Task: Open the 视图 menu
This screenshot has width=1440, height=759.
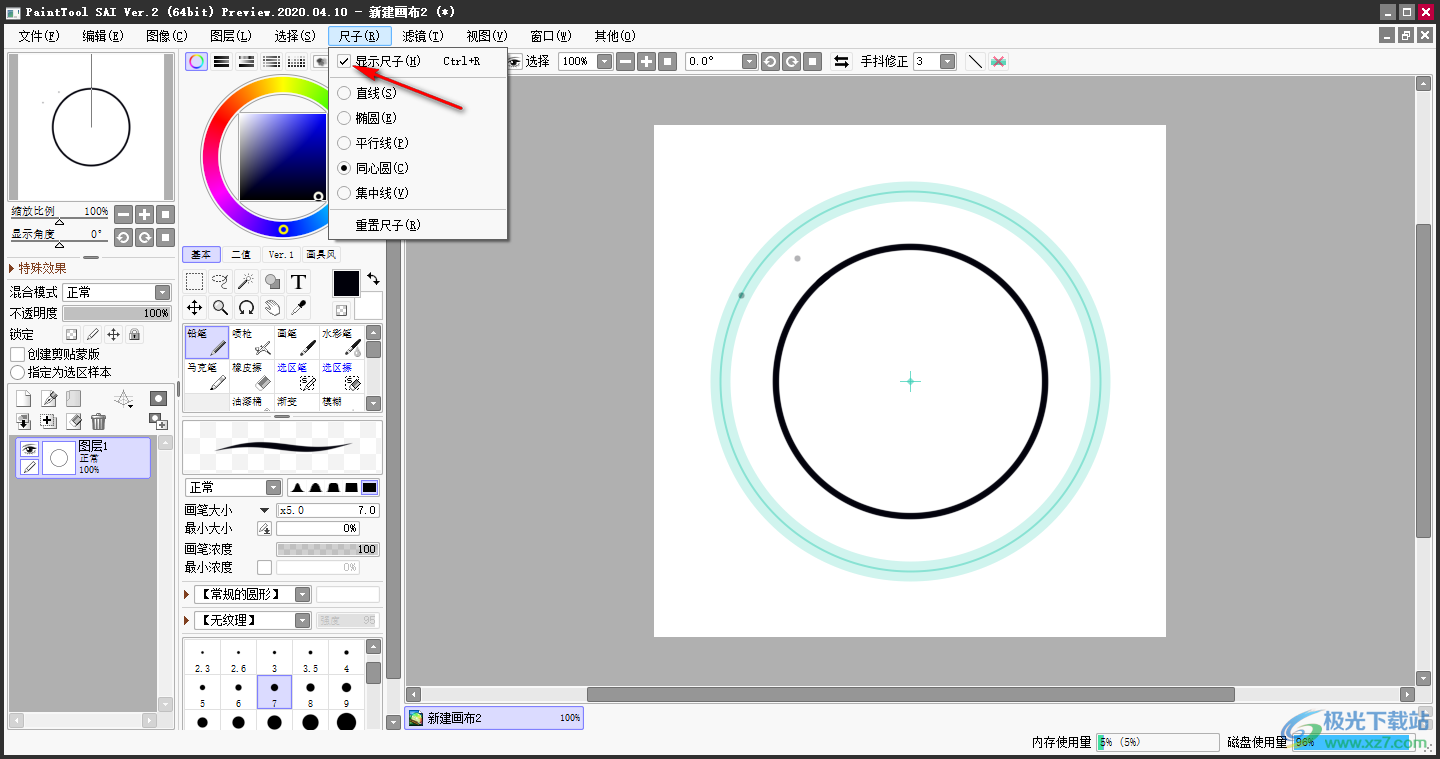Action: click(x=487, y=36)
